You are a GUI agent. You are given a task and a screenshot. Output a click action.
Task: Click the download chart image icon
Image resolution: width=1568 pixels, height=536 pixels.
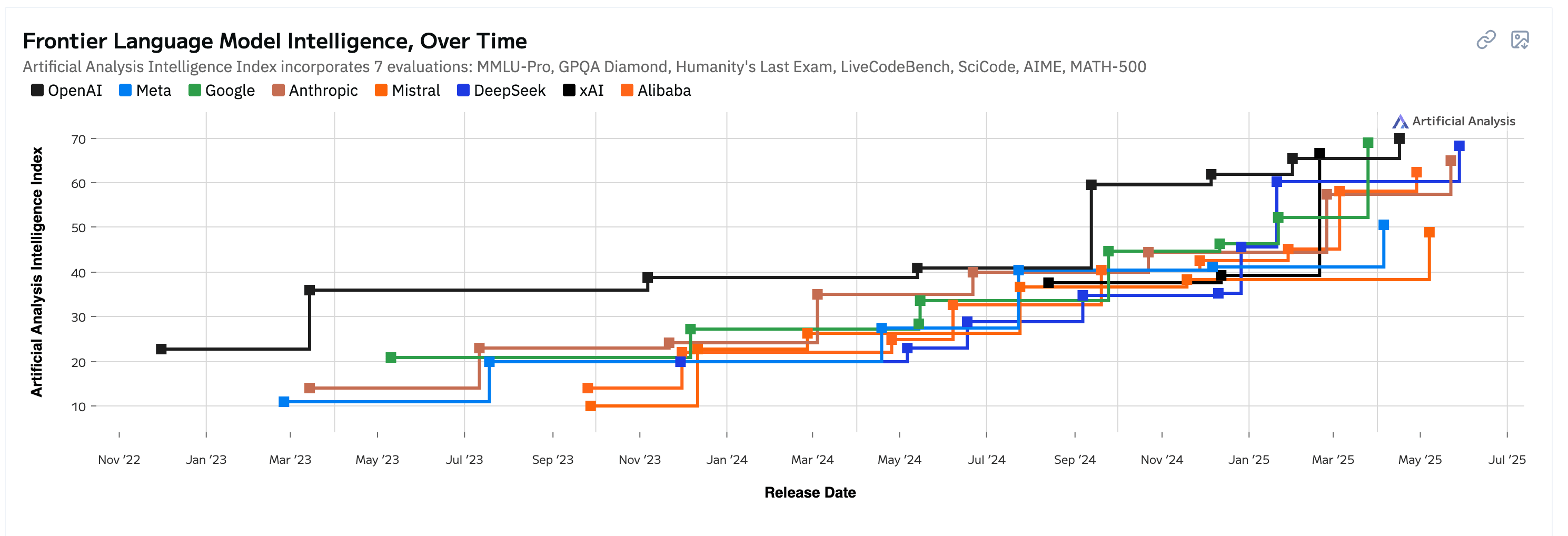point(1520,40)
